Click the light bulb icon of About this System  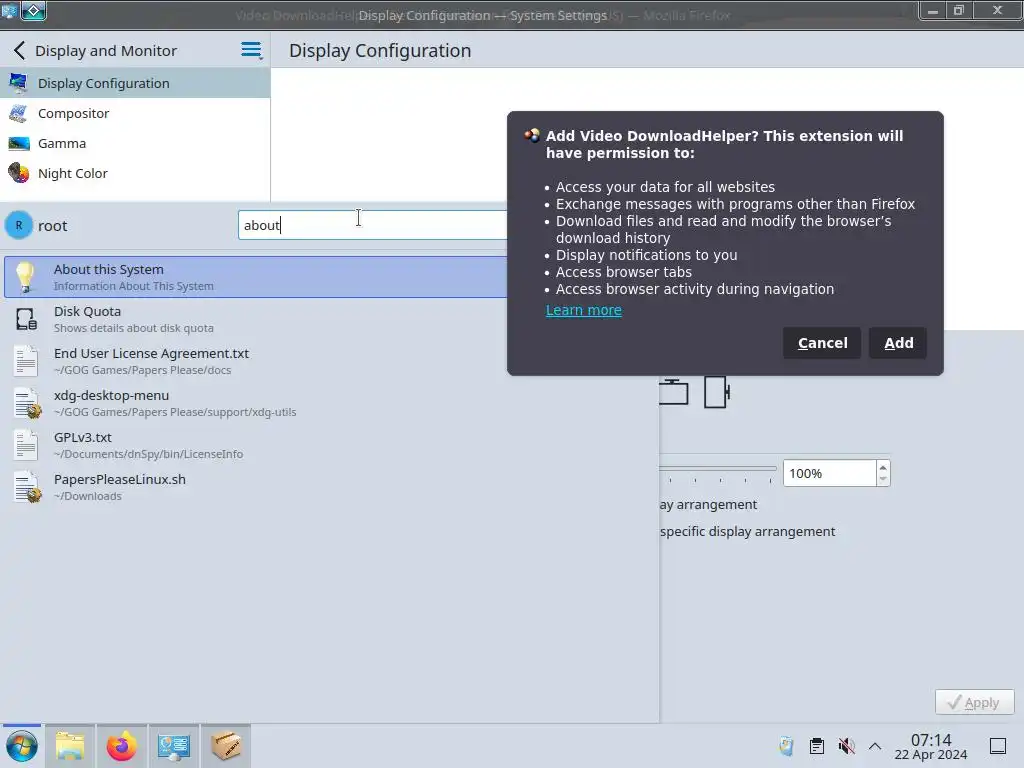pos(25,277)
